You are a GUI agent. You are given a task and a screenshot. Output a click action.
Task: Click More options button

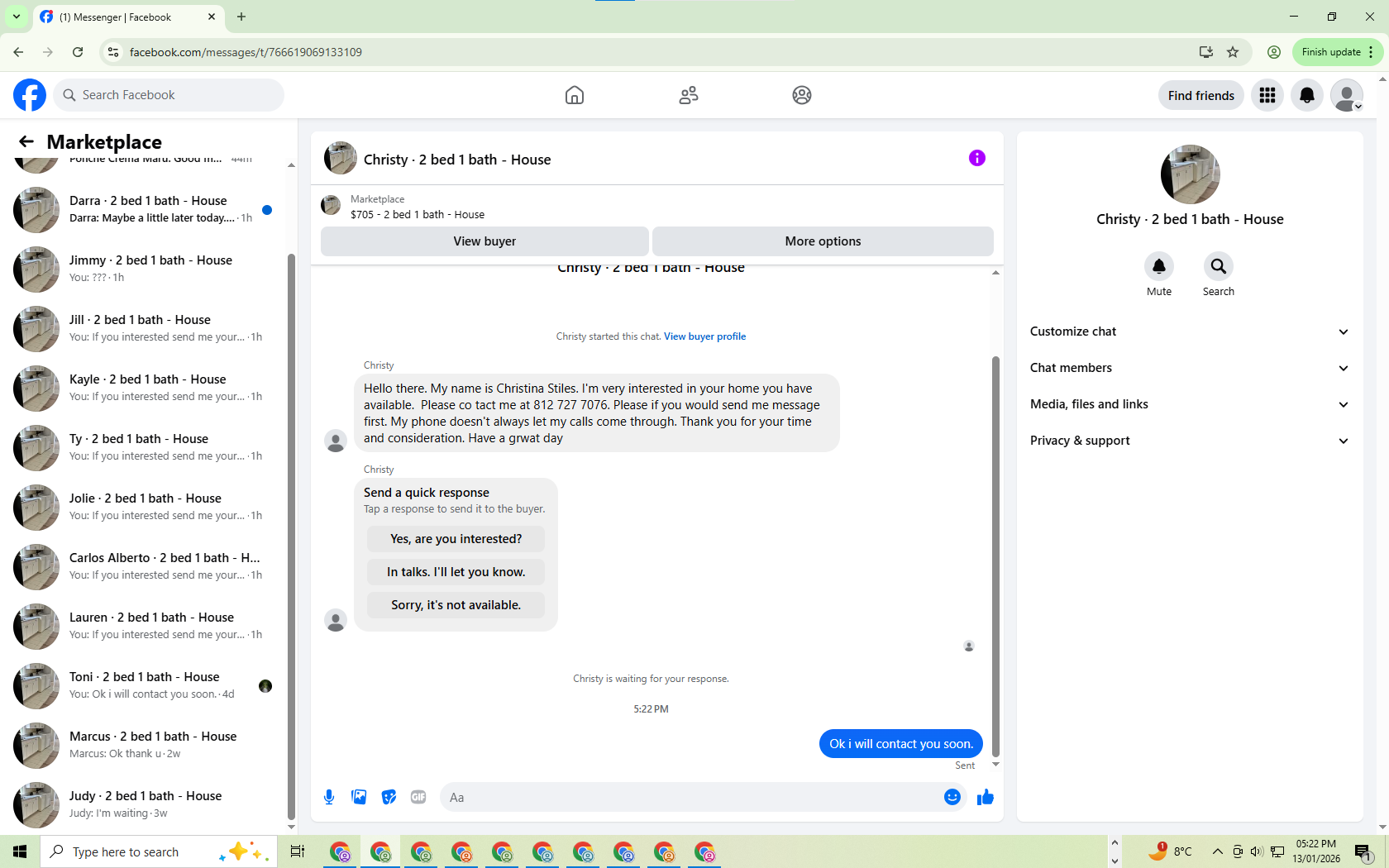tap(823, 241)
